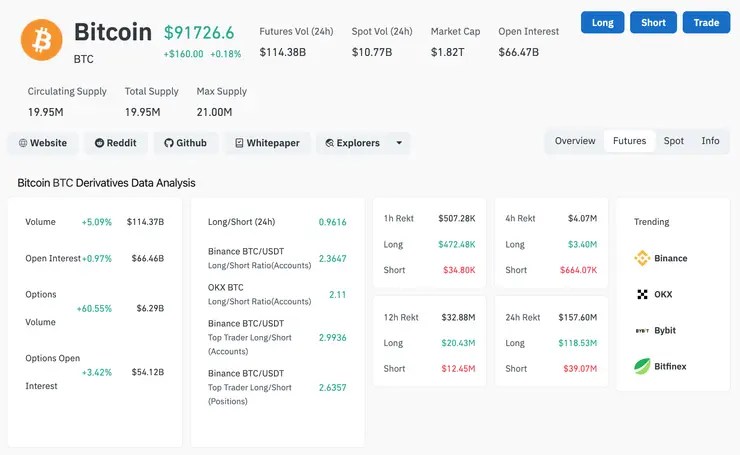The image size is (740, 455).
Task: Click the Spot Vol value $10.77B
Action: point(372,52)
